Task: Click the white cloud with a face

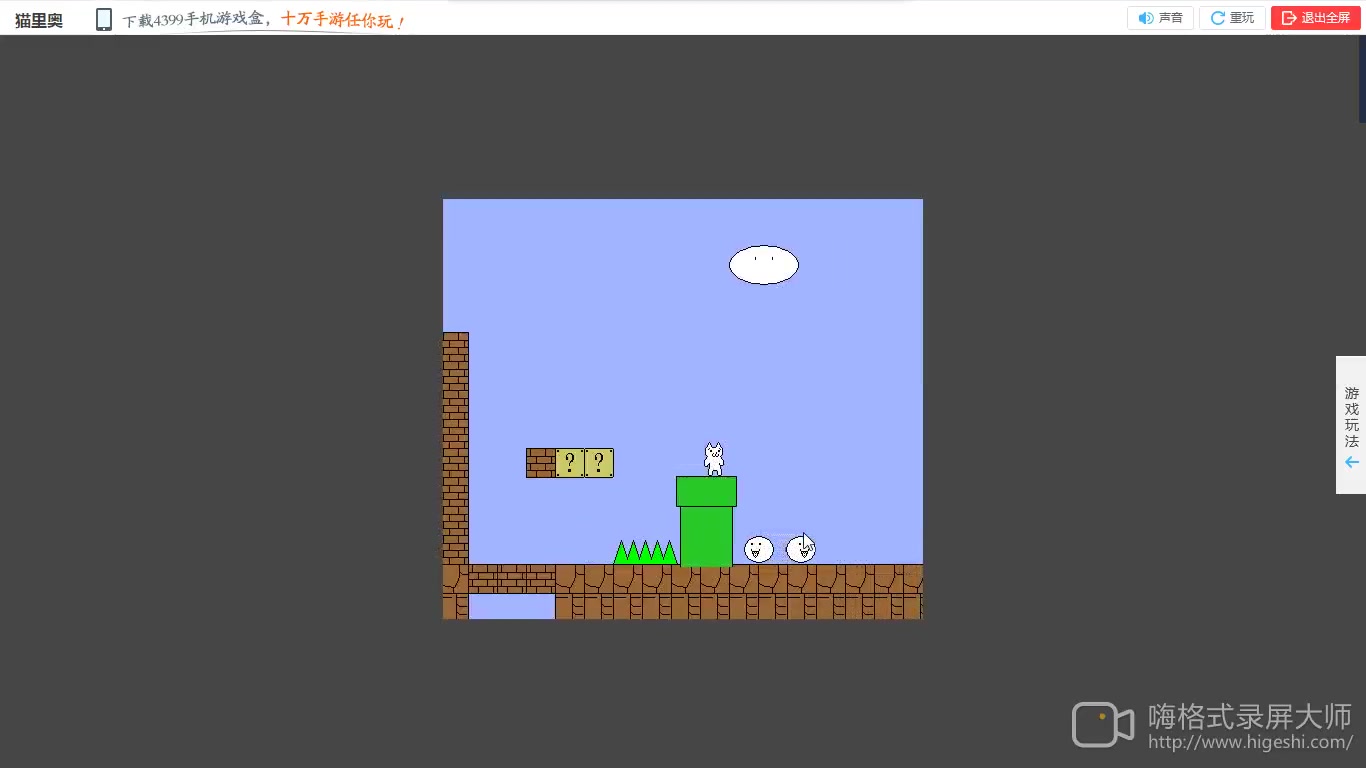Action: tap(764, 265)
